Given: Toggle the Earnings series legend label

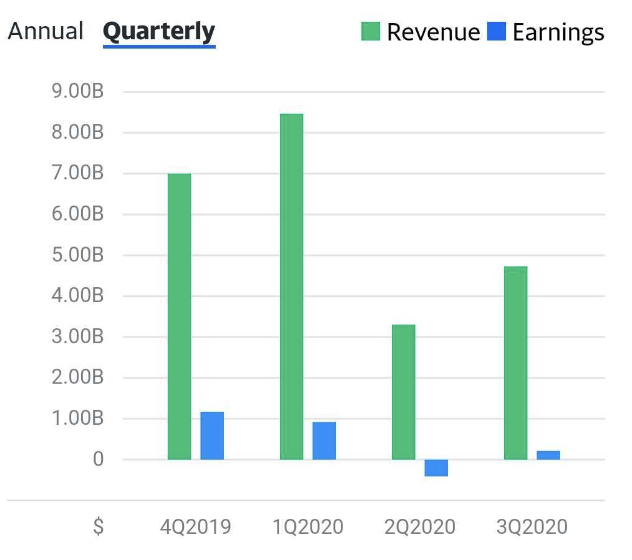Looking at the screenshot, I should tap(558, 32).
